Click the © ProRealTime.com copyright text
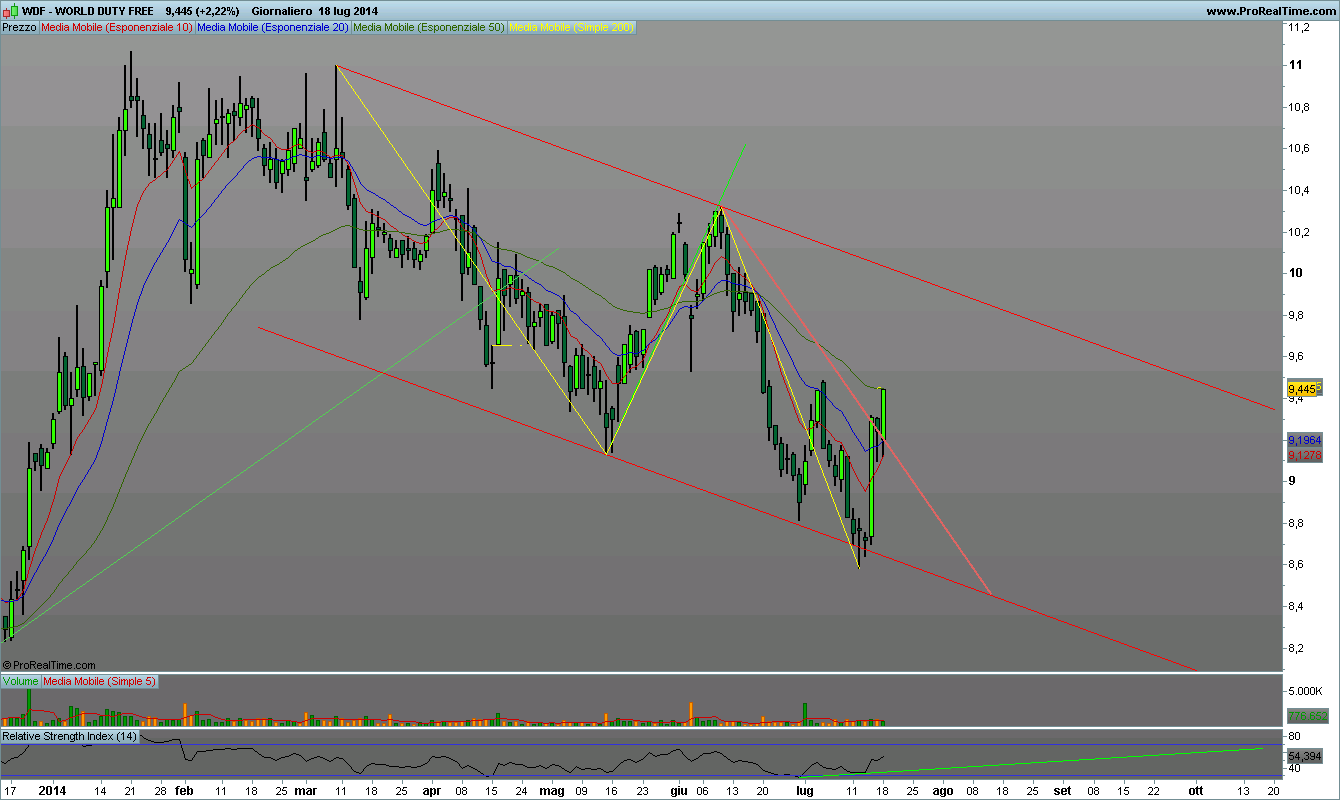The height and width of the screenshot is (800, 1340). pyautogui.click(x=49, y=664)
